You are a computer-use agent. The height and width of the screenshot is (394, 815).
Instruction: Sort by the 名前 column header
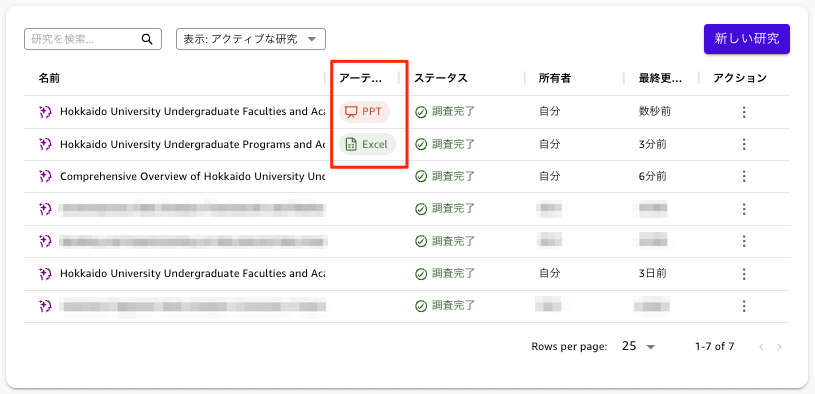(49, 78)
